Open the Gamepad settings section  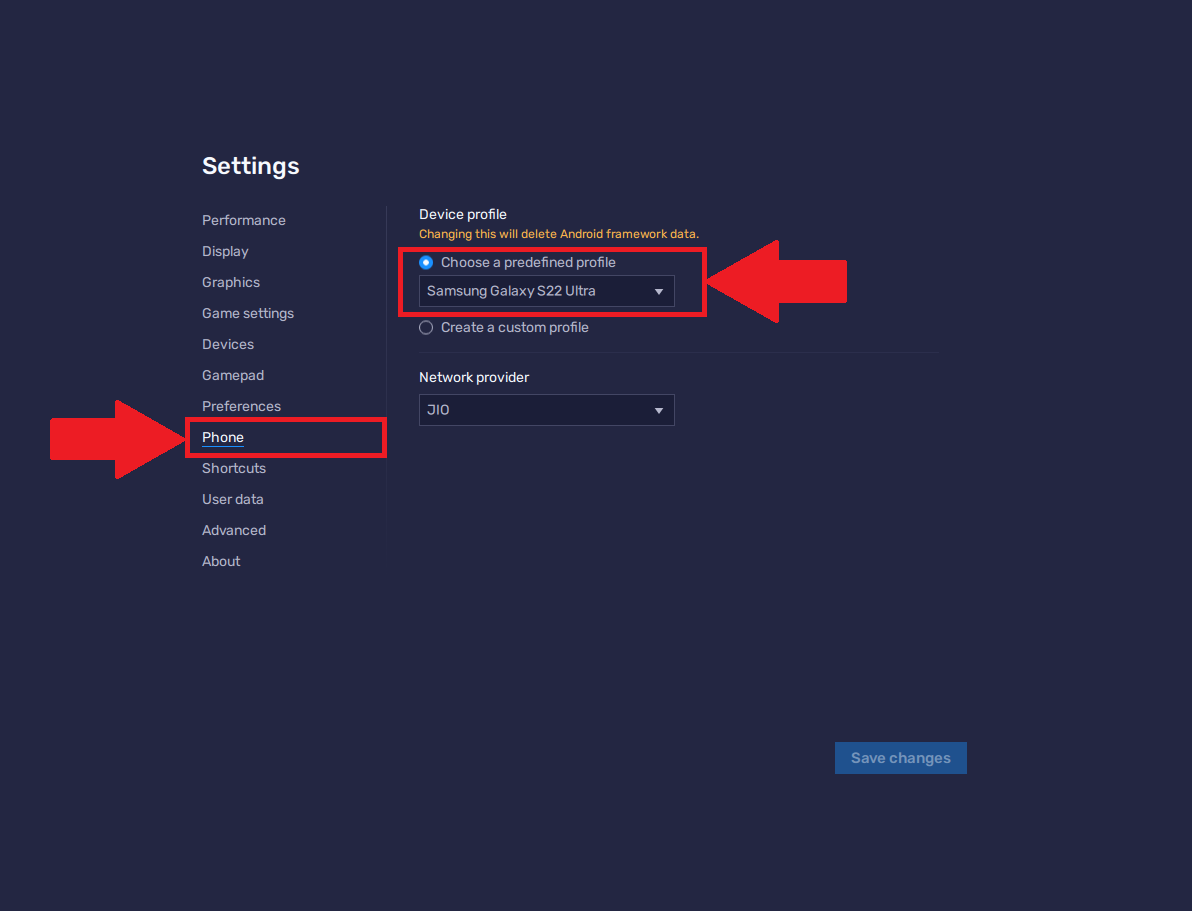pos(233,375)
